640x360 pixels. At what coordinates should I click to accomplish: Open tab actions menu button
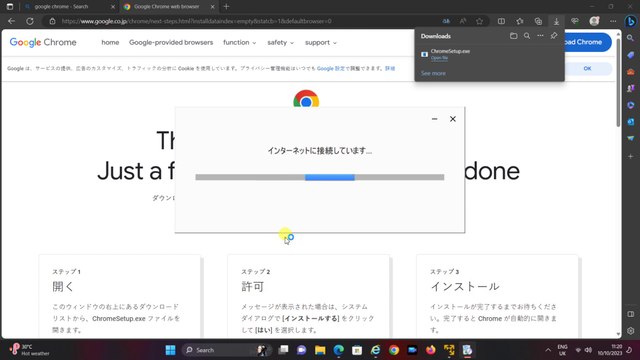(x=10, y=7)
